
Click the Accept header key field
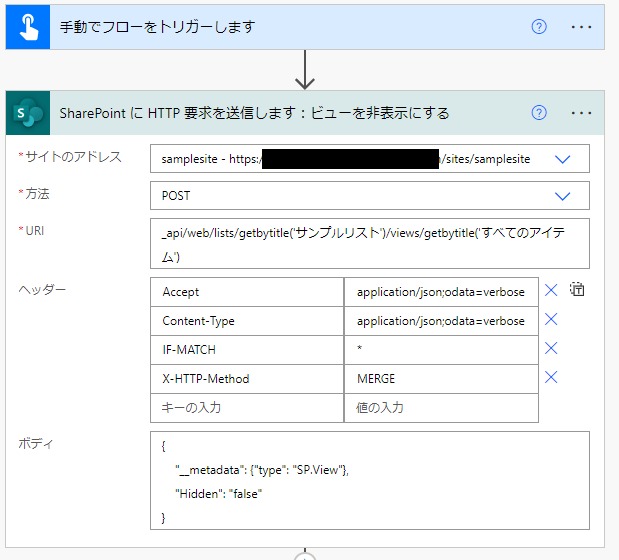pos(247,292)
